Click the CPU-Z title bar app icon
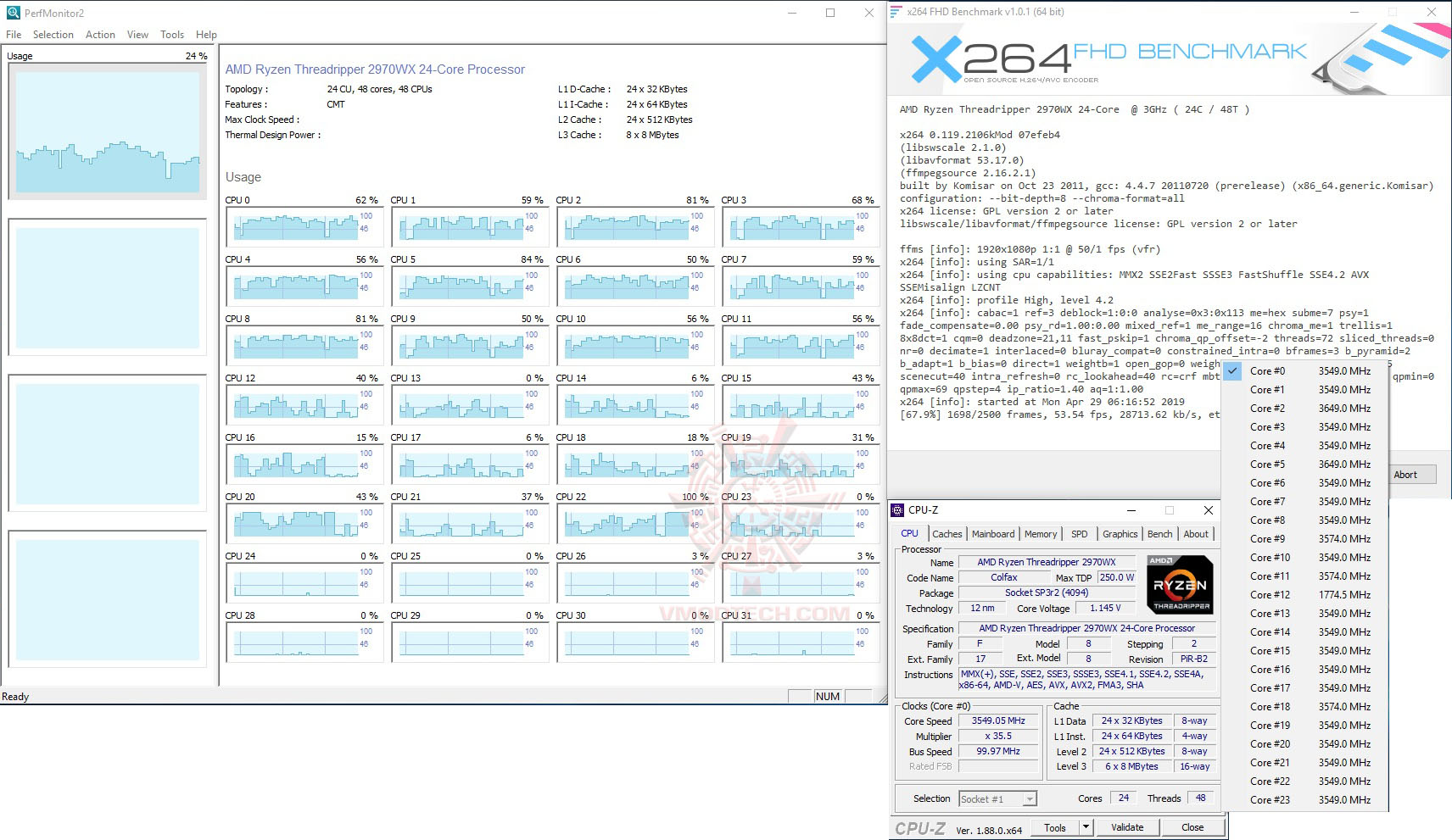This screenshot has height=840, width=1452. pyautogui.click(x=897, y=510)
